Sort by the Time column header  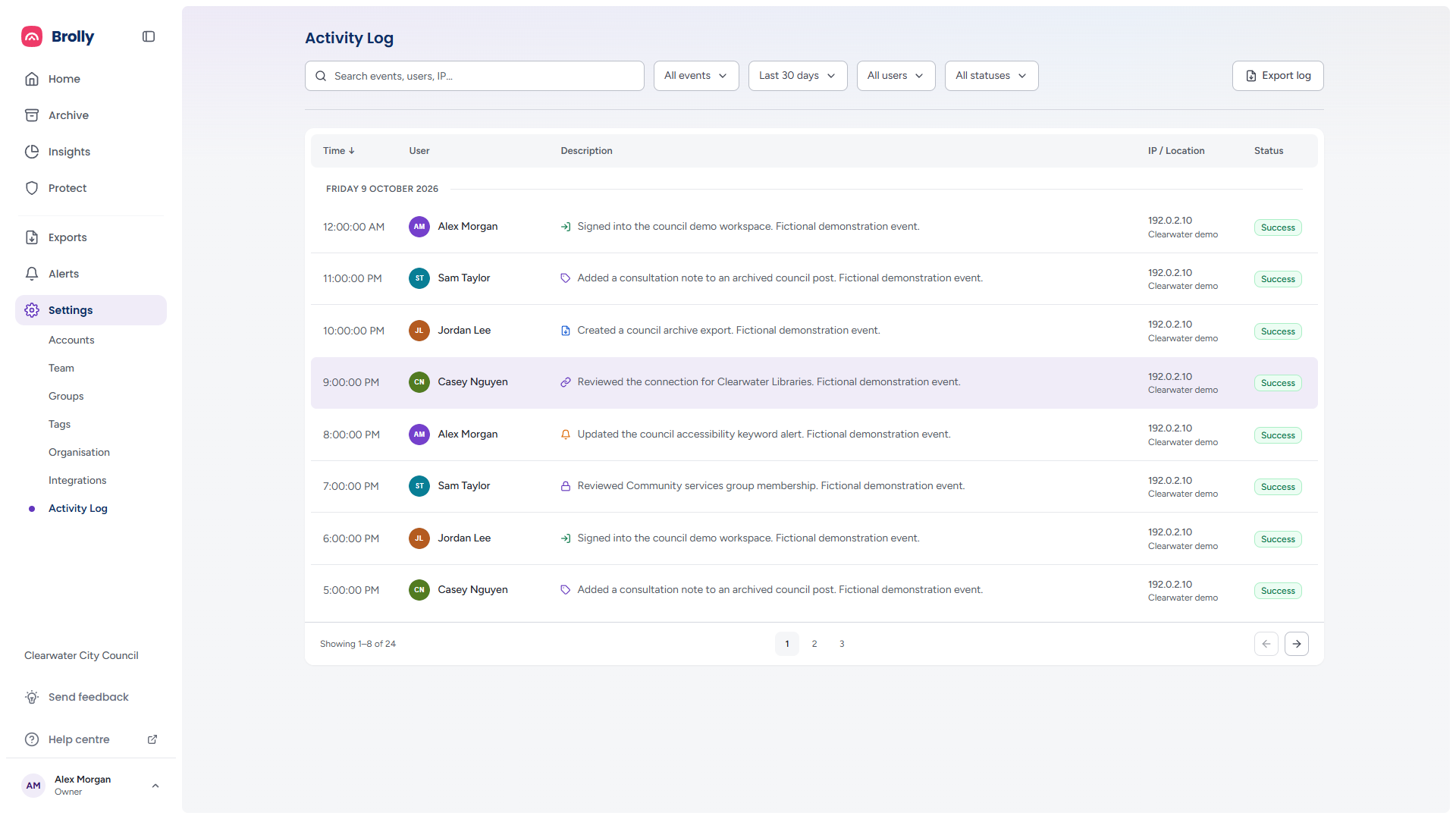(x=338, y=151)
